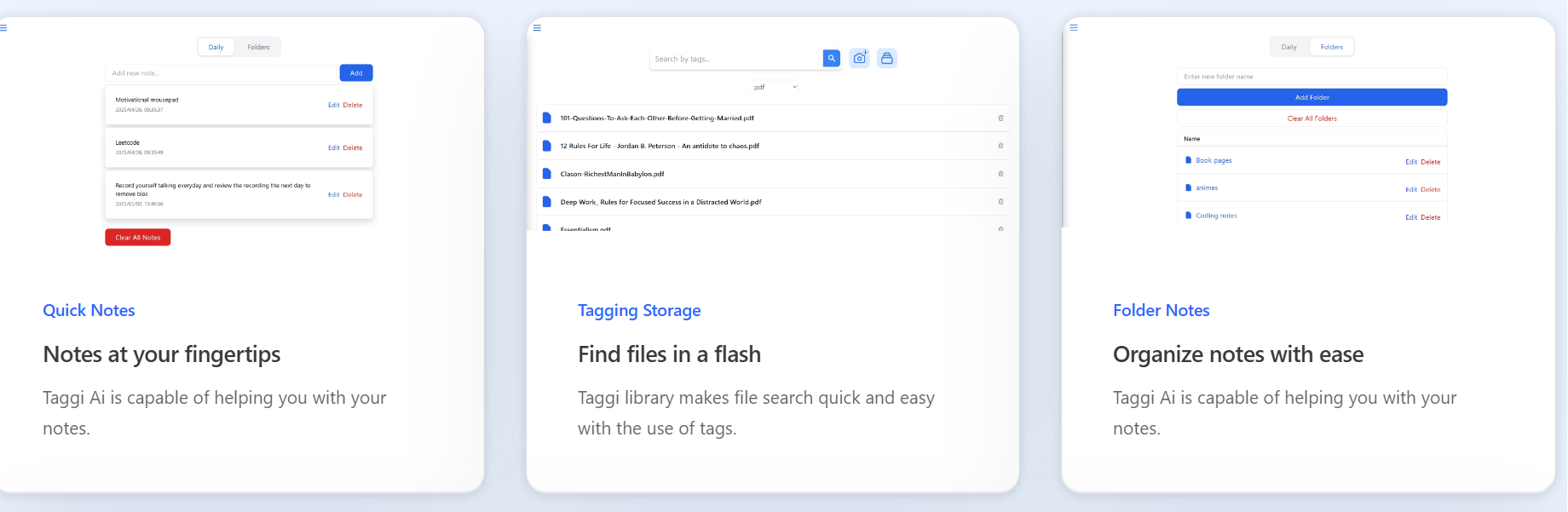Edit the Coding notes folder
This screenshot has height=512, width=1568.
tap(1411, 217)
